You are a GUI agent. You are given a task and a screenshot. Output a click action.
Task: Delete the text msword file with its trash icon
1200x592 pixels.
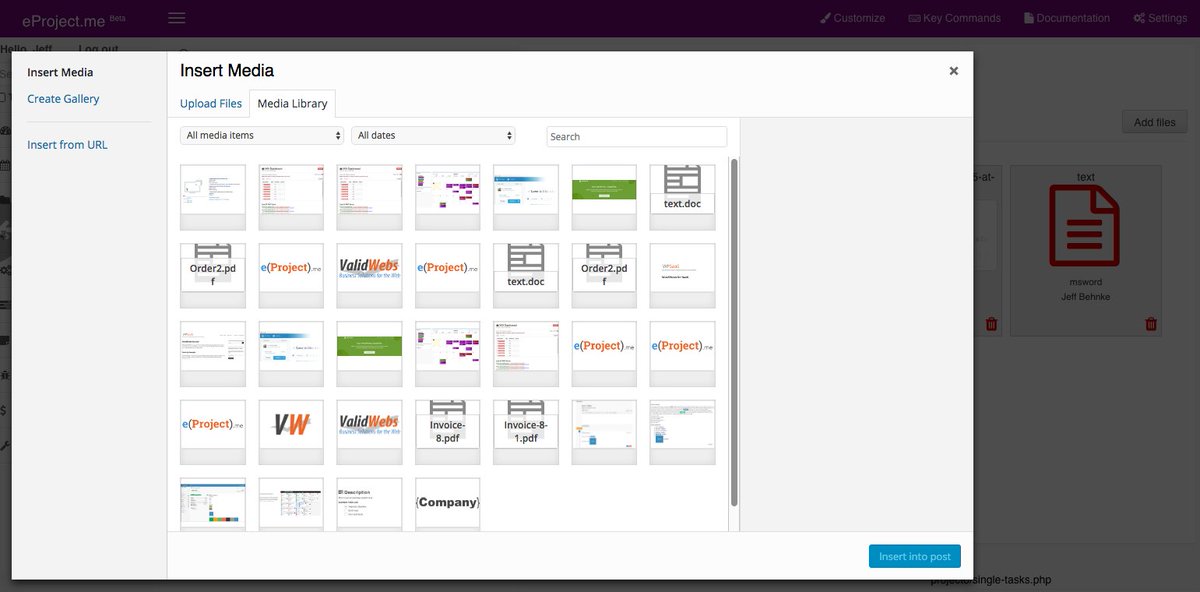click(1151, 324)
